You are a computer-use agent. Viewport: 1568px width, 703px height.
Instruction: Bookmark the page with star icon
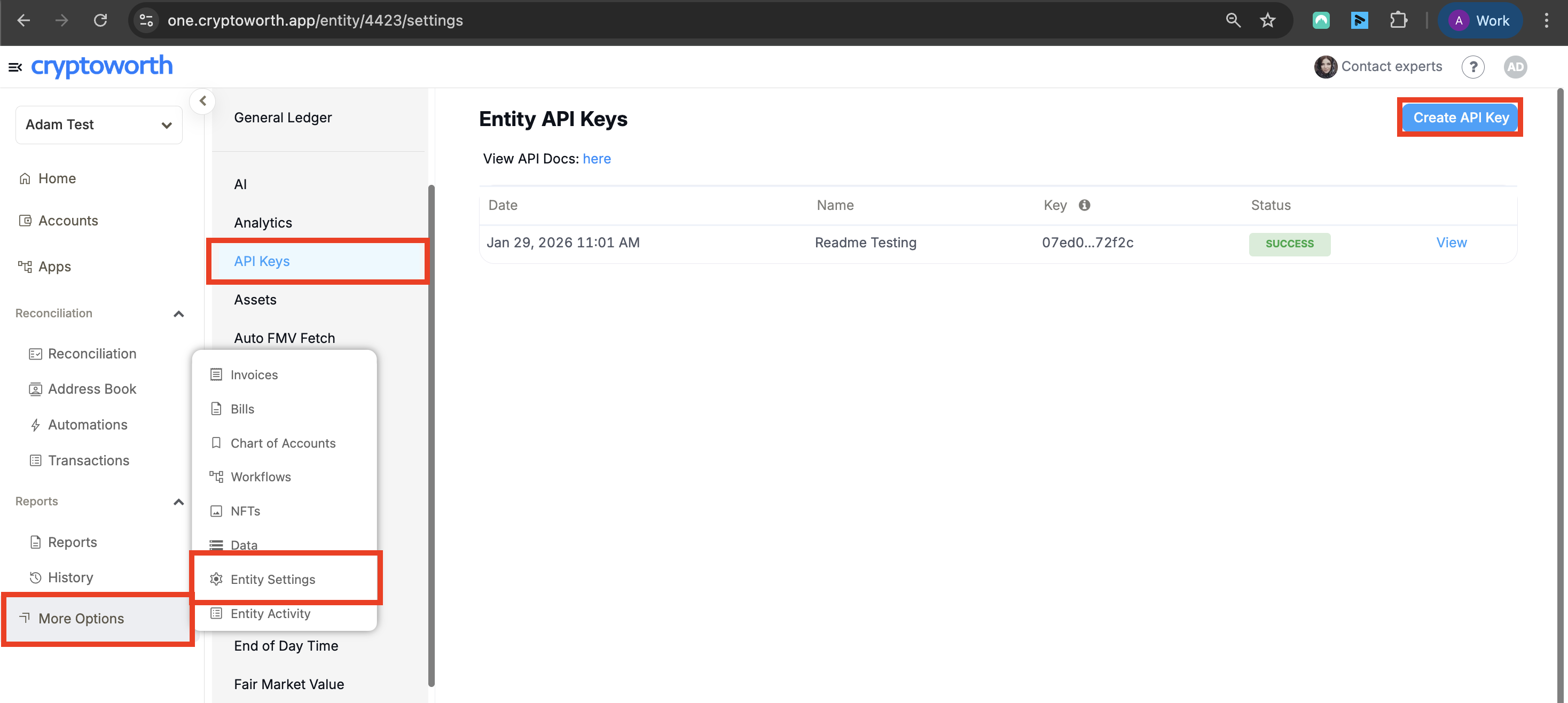pyautogui.click(x=1268, y=20)
